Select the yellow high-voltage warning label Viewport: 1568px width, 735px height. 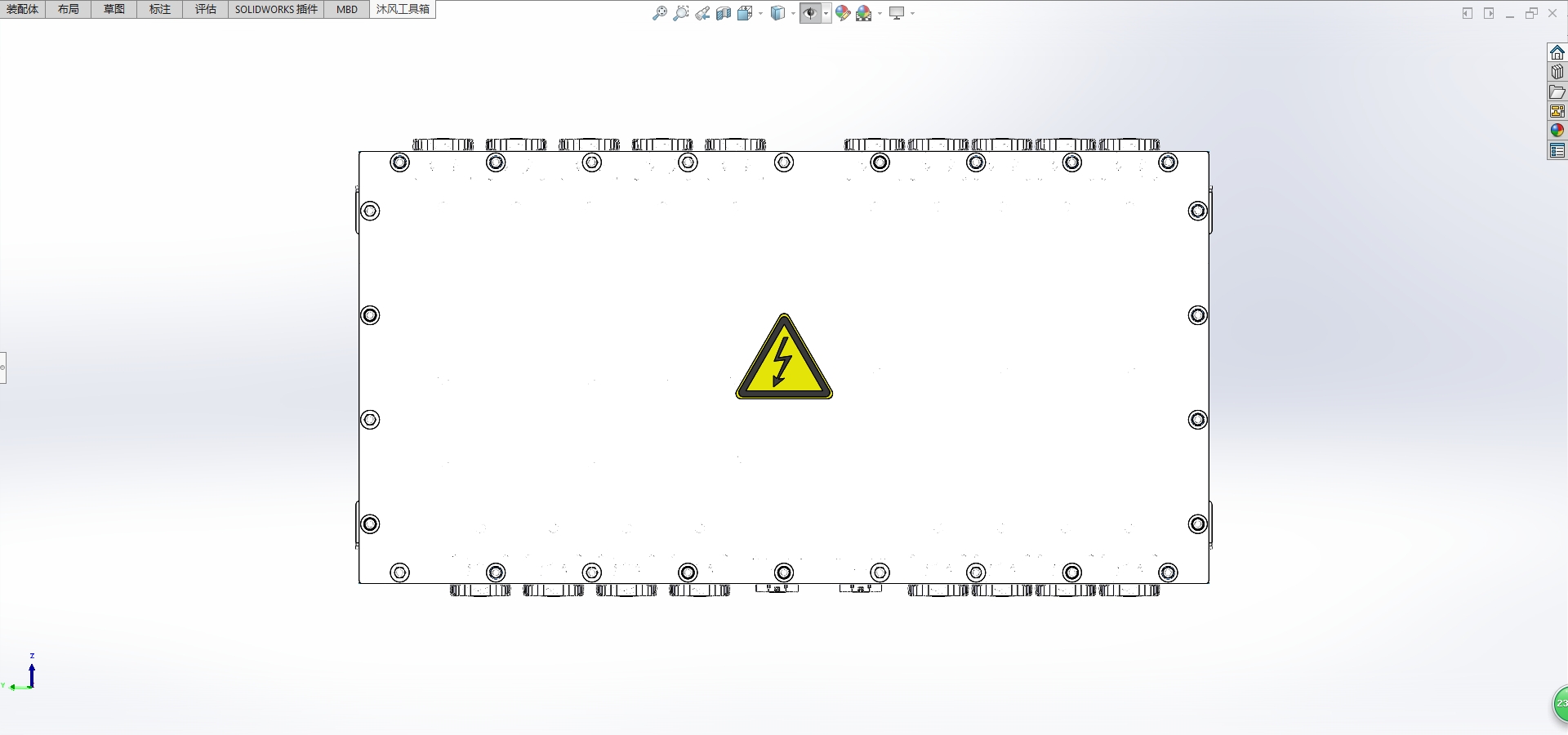pyautogui.click(x=784, y=357)
